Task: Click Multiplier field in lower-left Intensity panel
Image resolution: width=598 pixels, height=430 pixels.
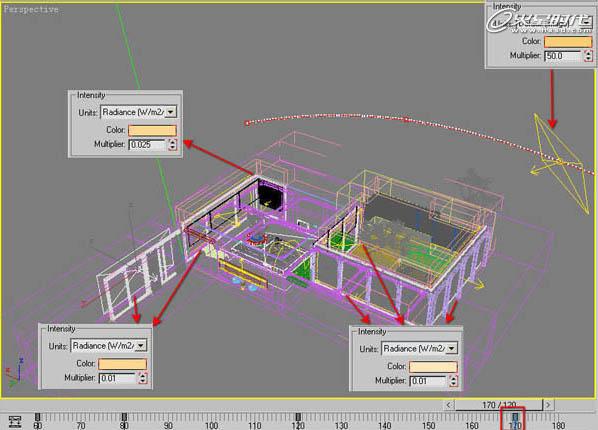Action: [117, 378]
